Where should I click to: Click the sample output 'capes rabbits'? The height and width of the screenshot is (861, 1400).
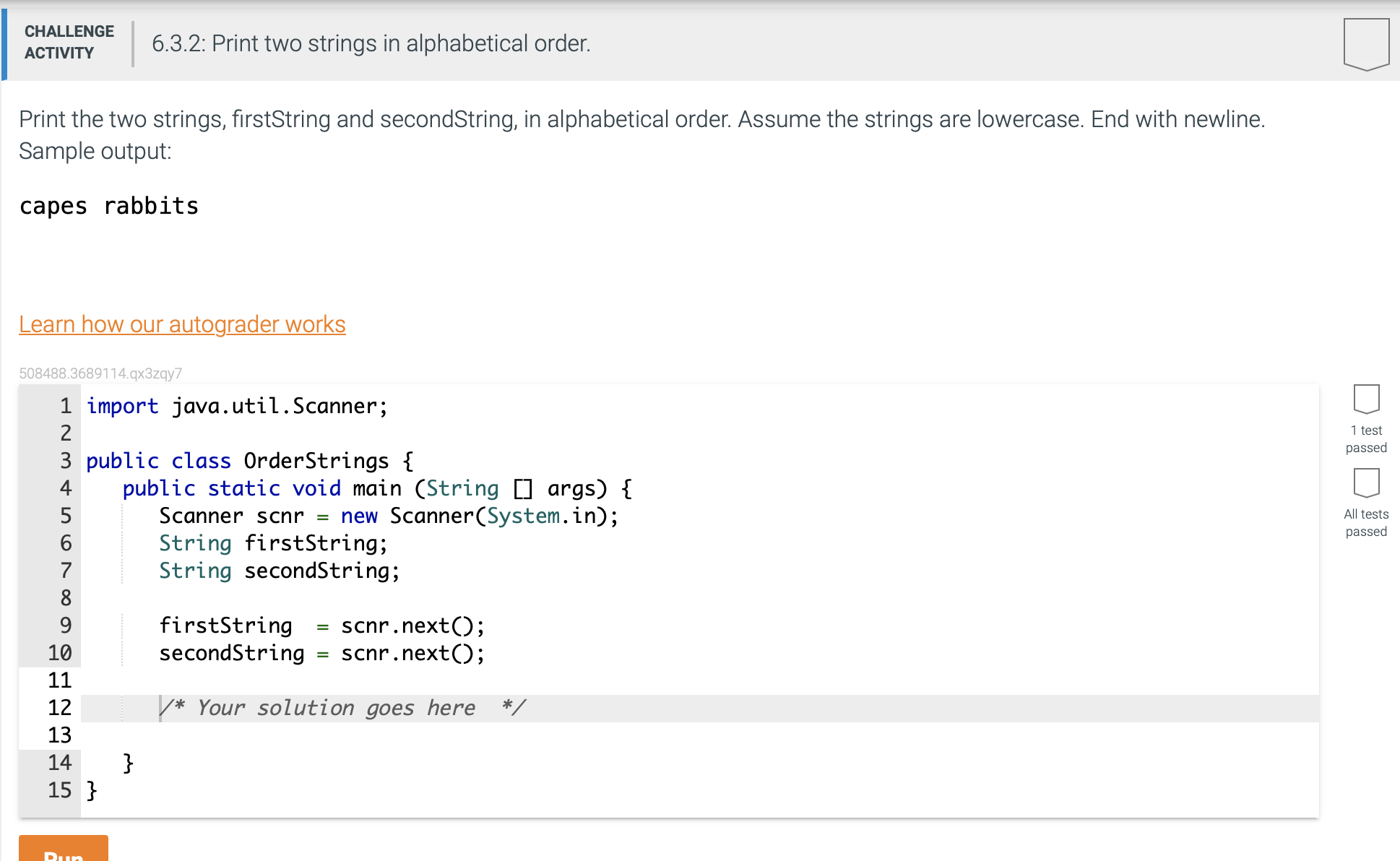tap(108, 206)
